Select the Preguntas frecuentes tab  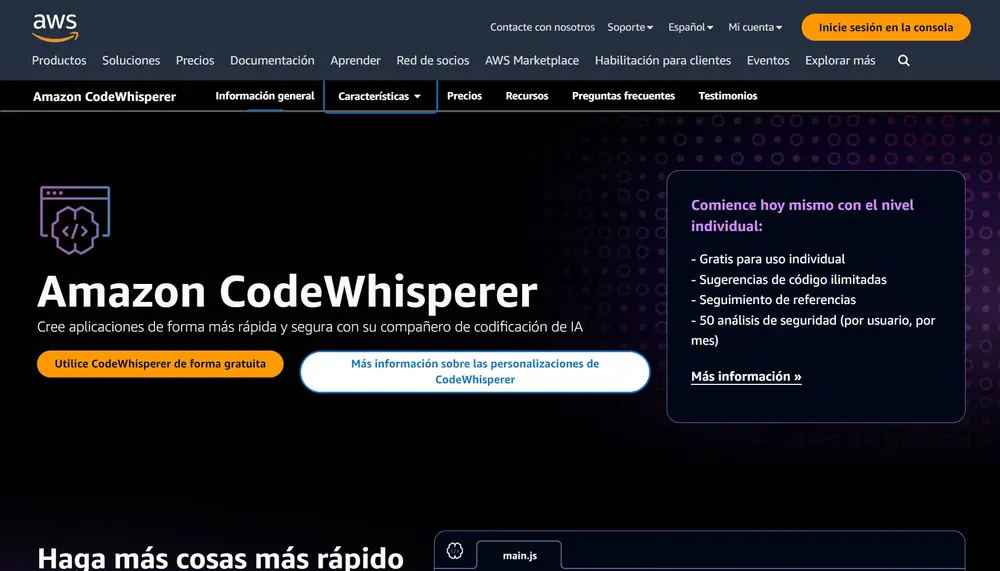tap(623, 96)
